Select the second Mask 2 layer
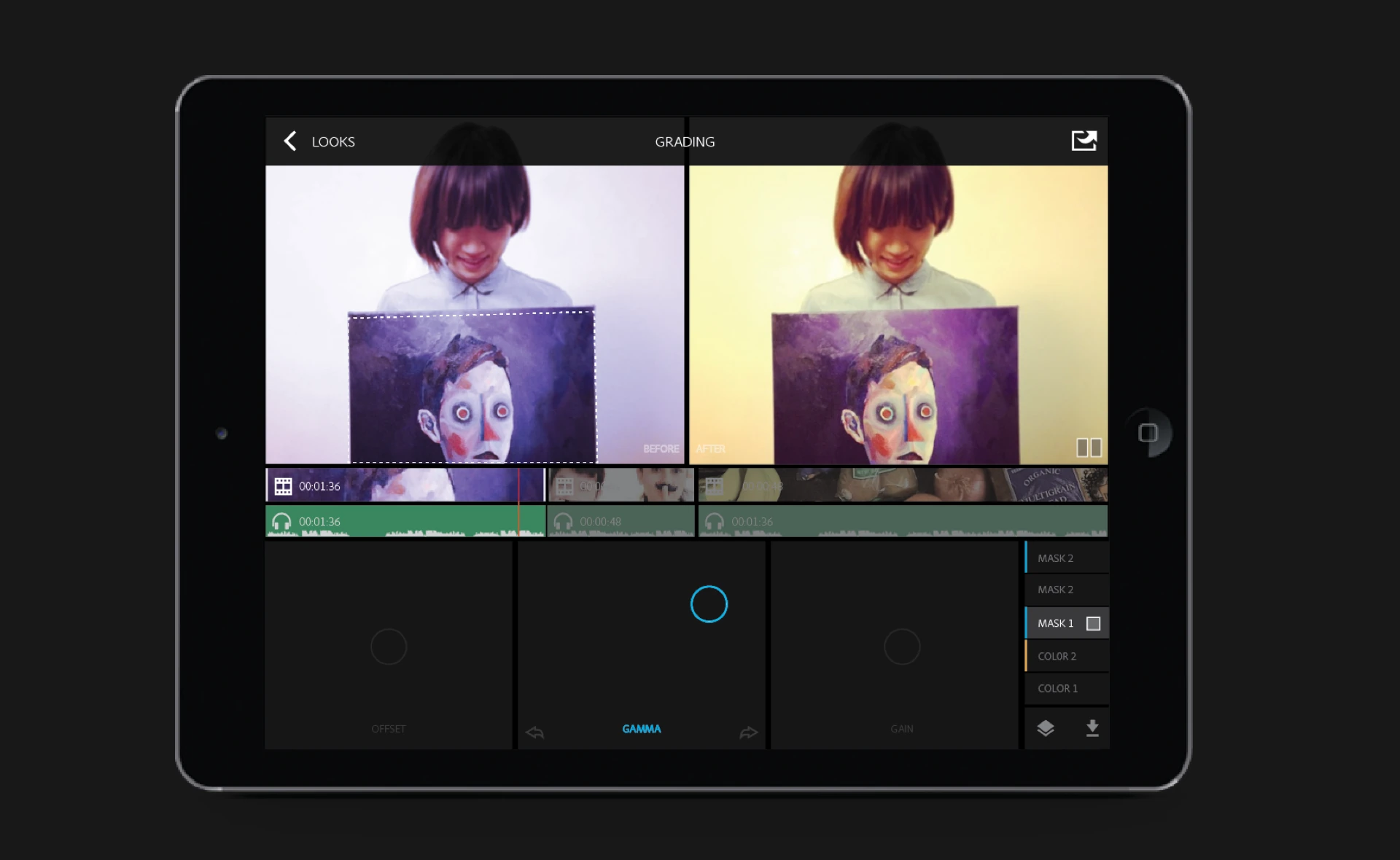Screen dimensions: 1400x860 coord(1067,590)
